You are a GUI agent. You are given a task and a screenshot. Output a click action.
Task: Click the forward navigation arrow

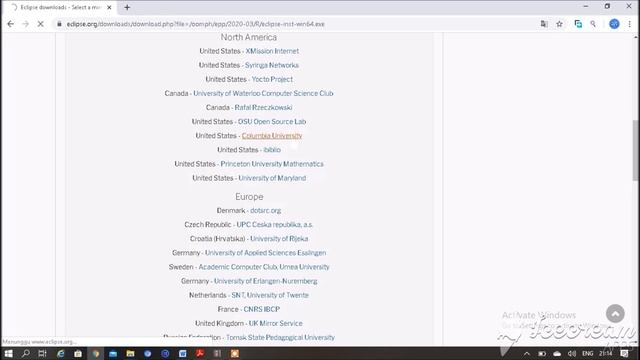coord(25,24)
